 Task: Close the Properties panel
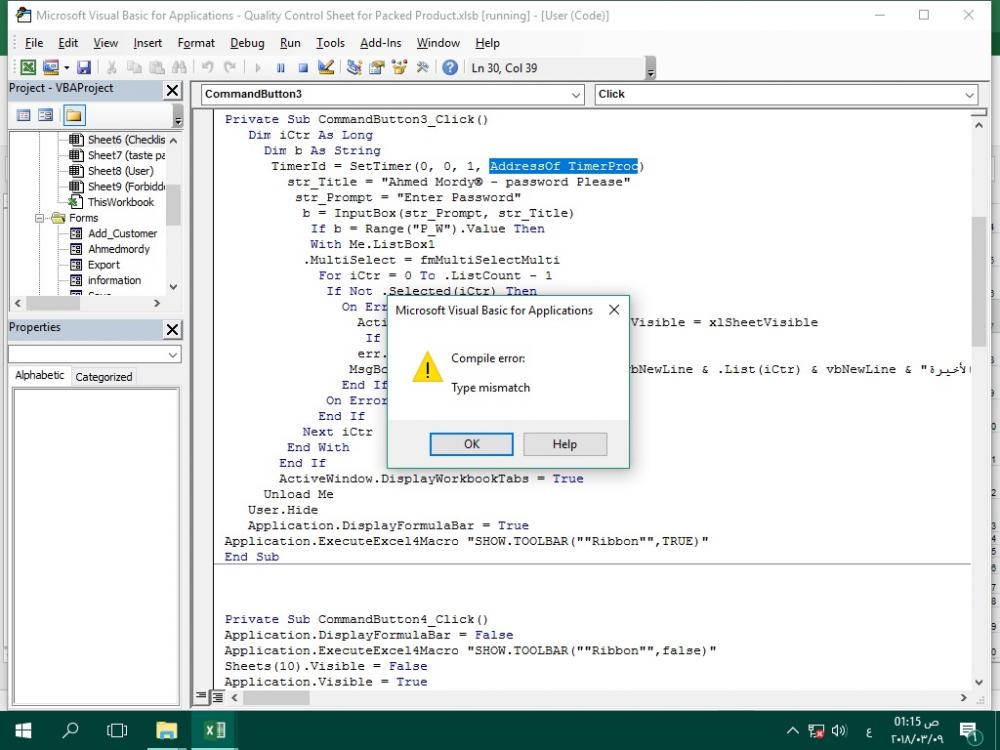click(172, 329)
